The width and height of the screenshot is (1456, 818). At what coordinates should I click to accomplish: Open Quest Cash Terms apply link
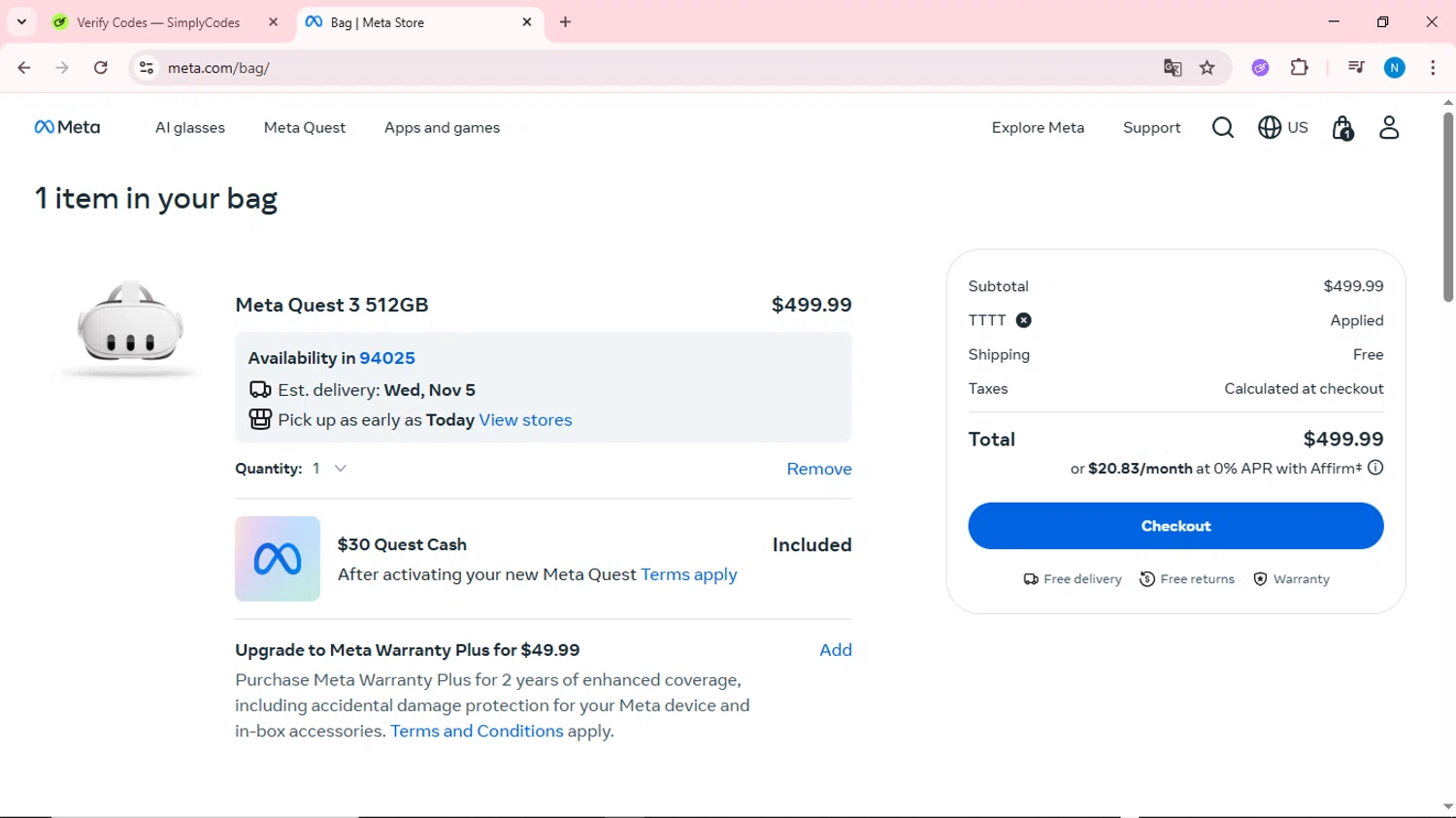(689, 574)
